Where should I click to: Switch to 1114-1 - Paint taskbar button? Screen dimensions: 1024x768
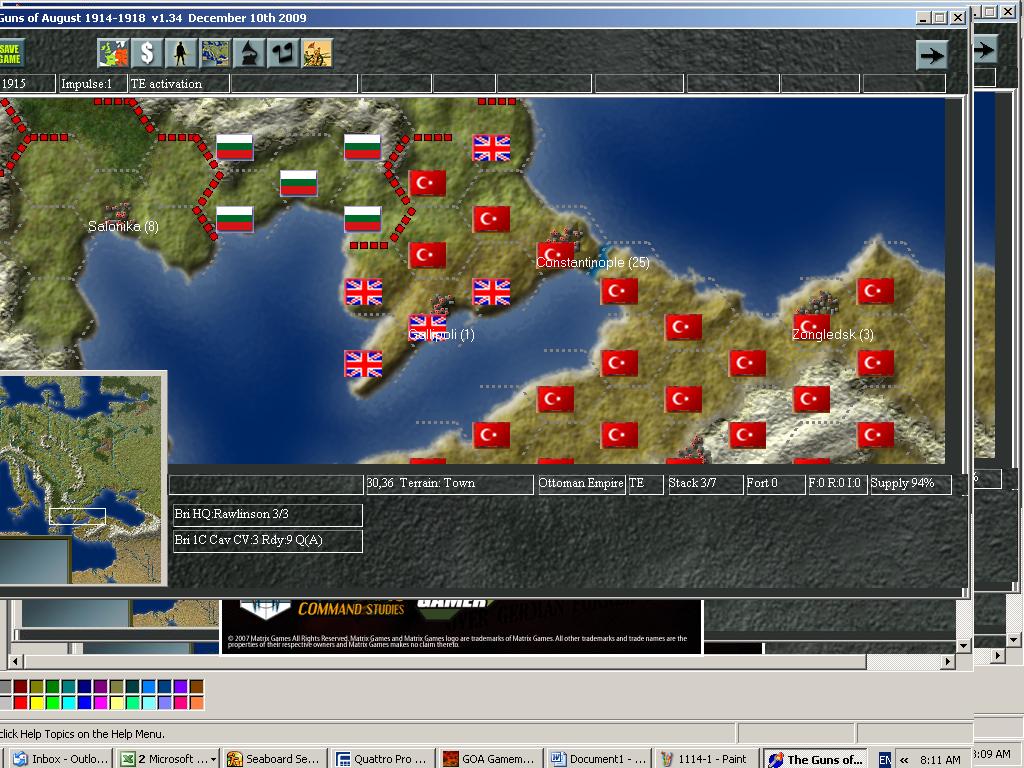tap(706, 759)
